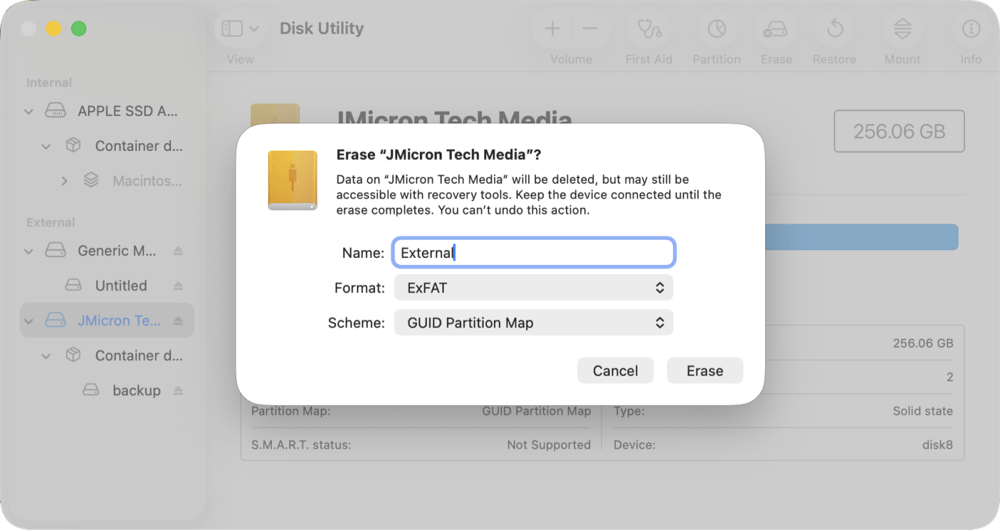Click the Erase button in the dialog

[x=705, y=371]
